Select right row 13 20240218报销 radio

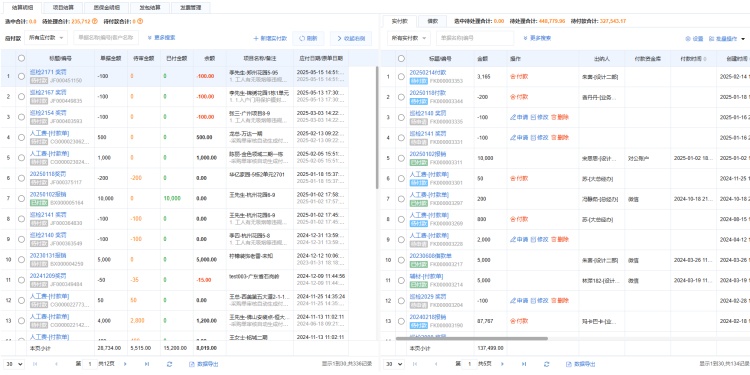click(401, 321)
